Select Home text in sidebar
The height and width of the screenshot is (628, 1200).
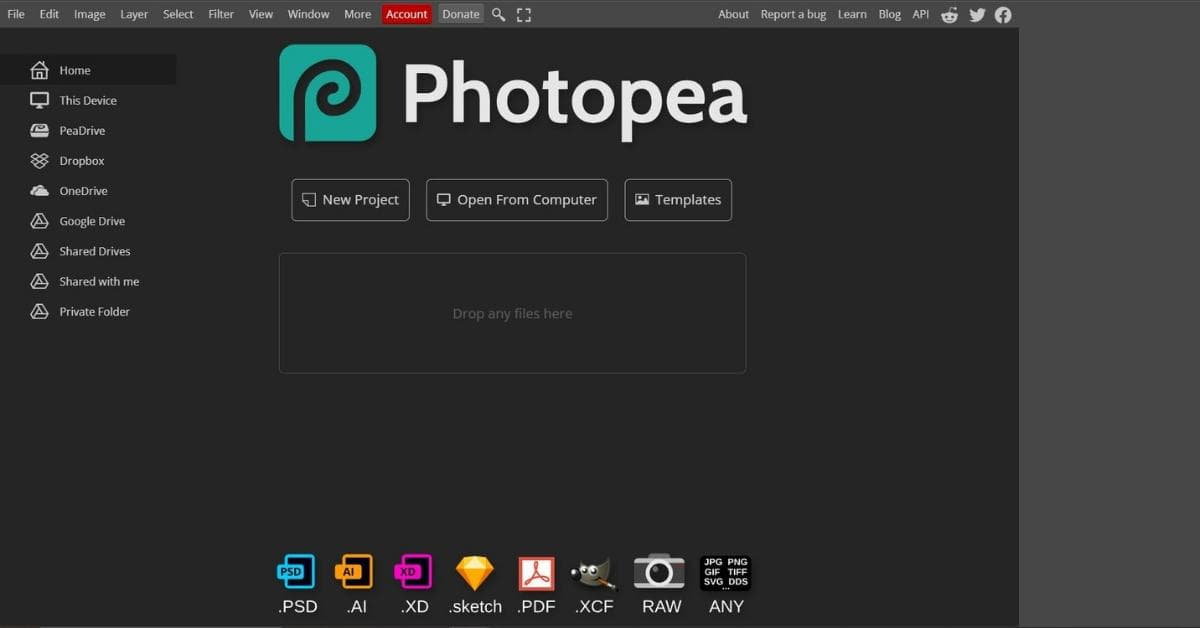click(x=75, y=71)
